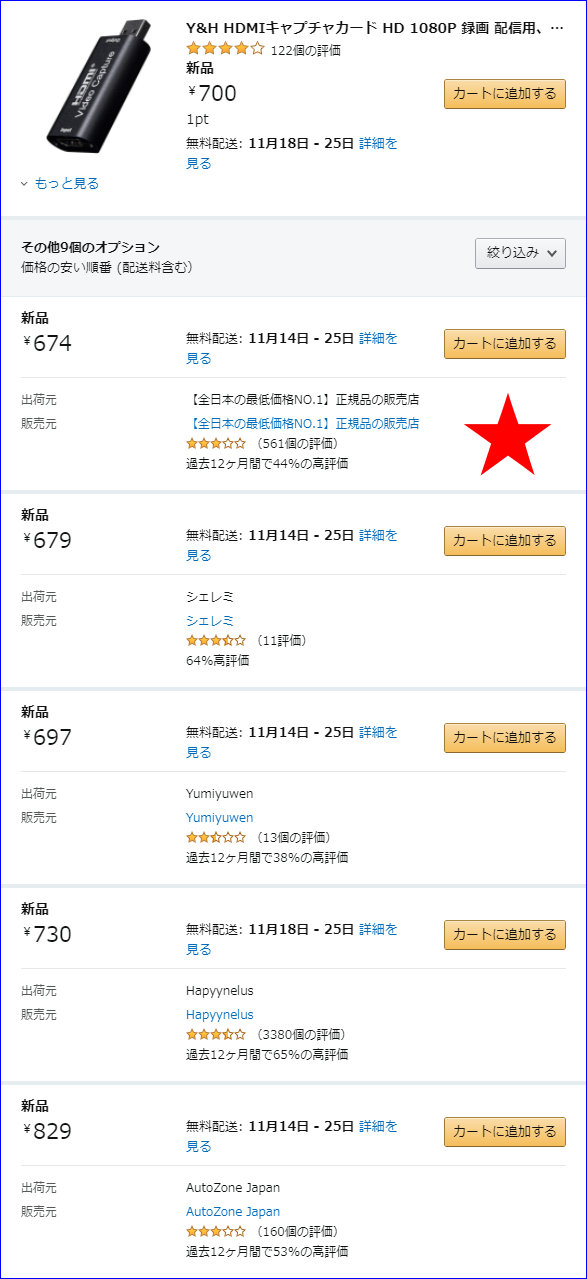Click star rating with 561 reviews
The width and height of the screenshot is (587, 1279).
coord(216,443)
